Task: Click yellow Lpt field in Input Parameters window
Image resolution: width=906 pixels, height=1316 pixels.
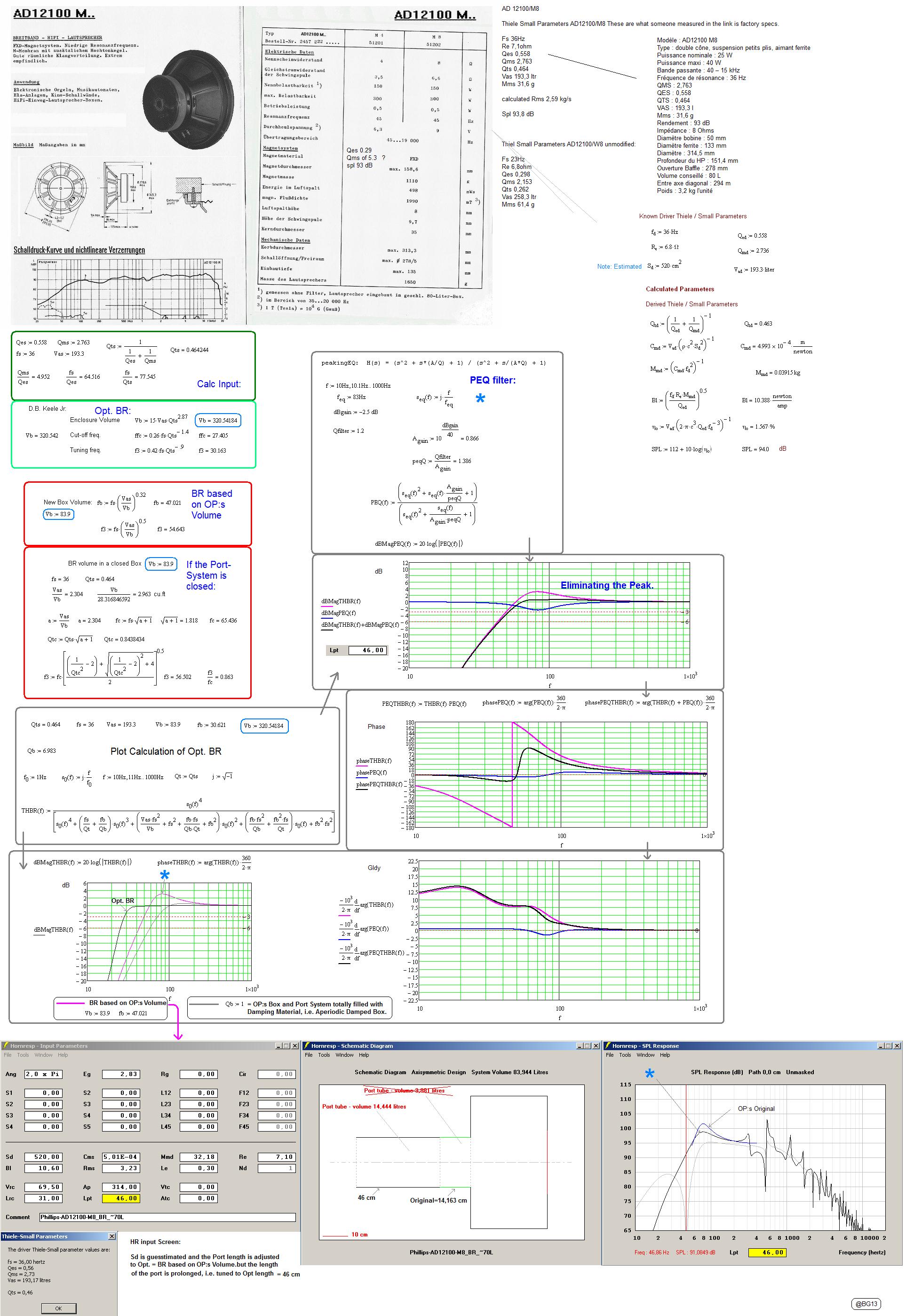Action: [120, 1198]
